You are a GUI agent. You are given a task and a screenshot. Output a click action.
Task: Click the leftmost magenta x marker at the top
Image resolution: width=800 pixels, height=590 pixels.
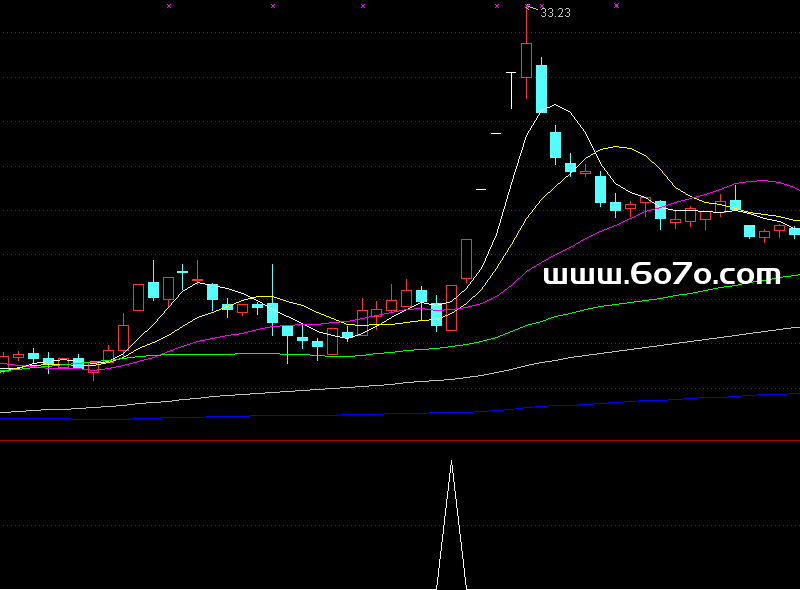pyautogui.click(x=169, y=6)
